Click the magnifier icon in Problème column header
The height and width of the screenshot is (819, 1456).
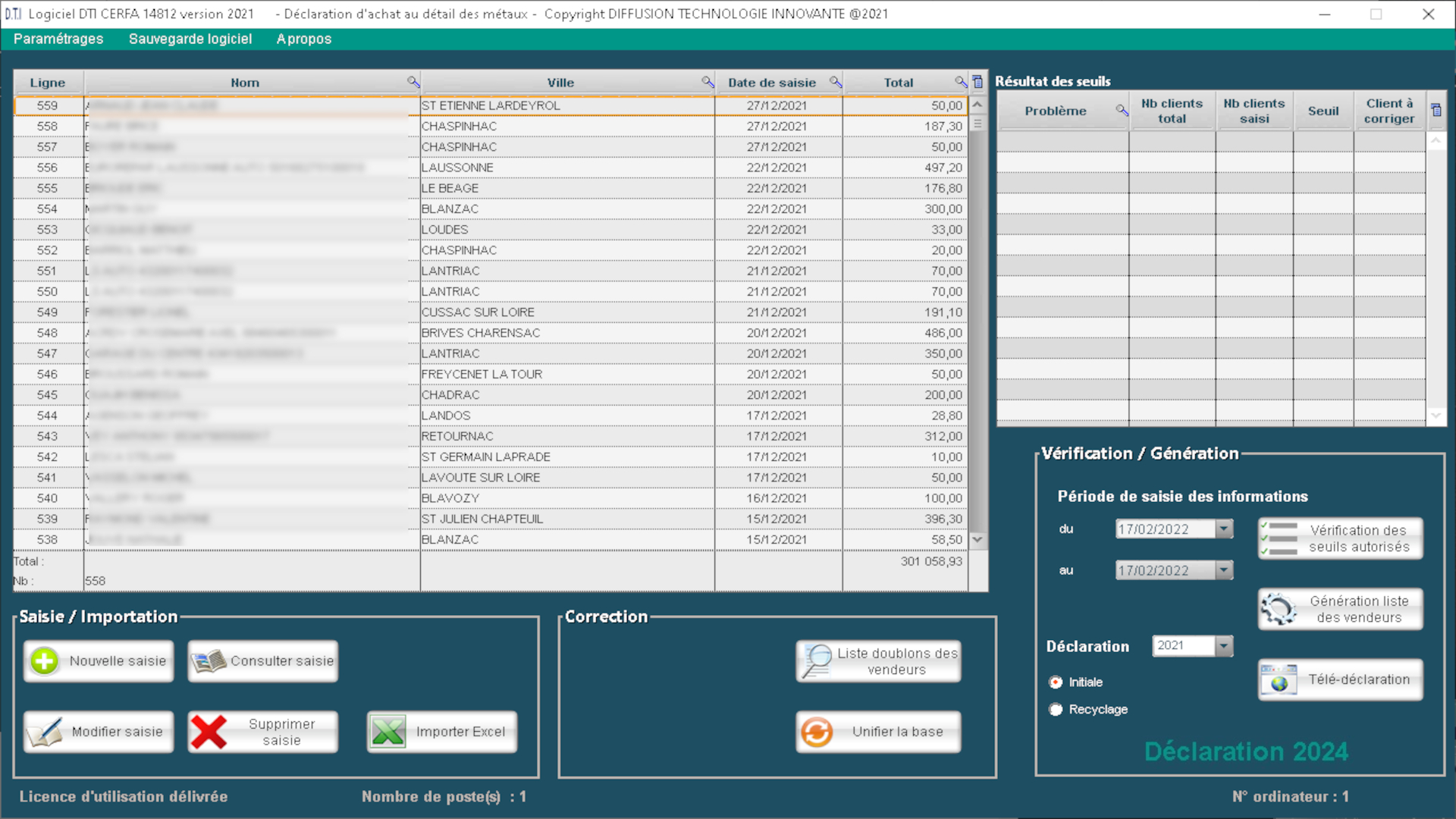click(1121, 110)
